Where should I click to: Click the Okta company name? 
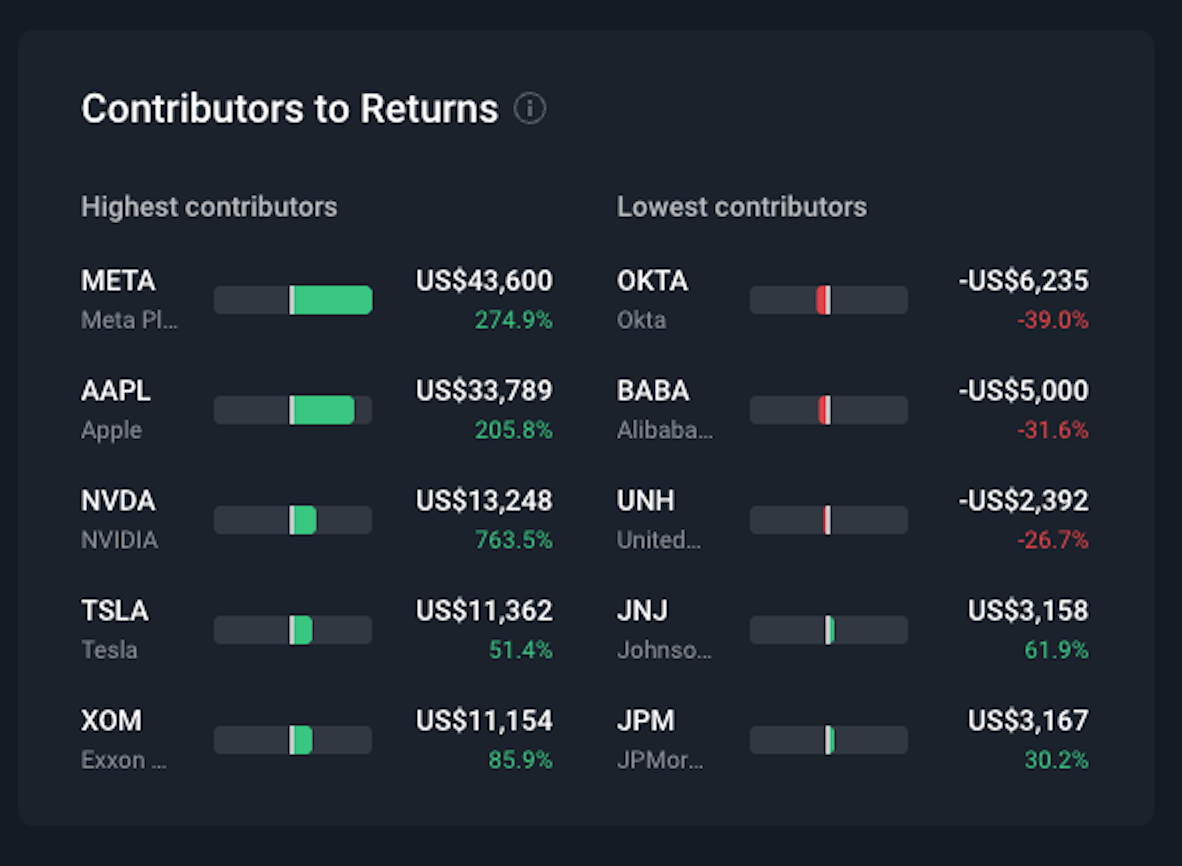click(x=642, y=320)
